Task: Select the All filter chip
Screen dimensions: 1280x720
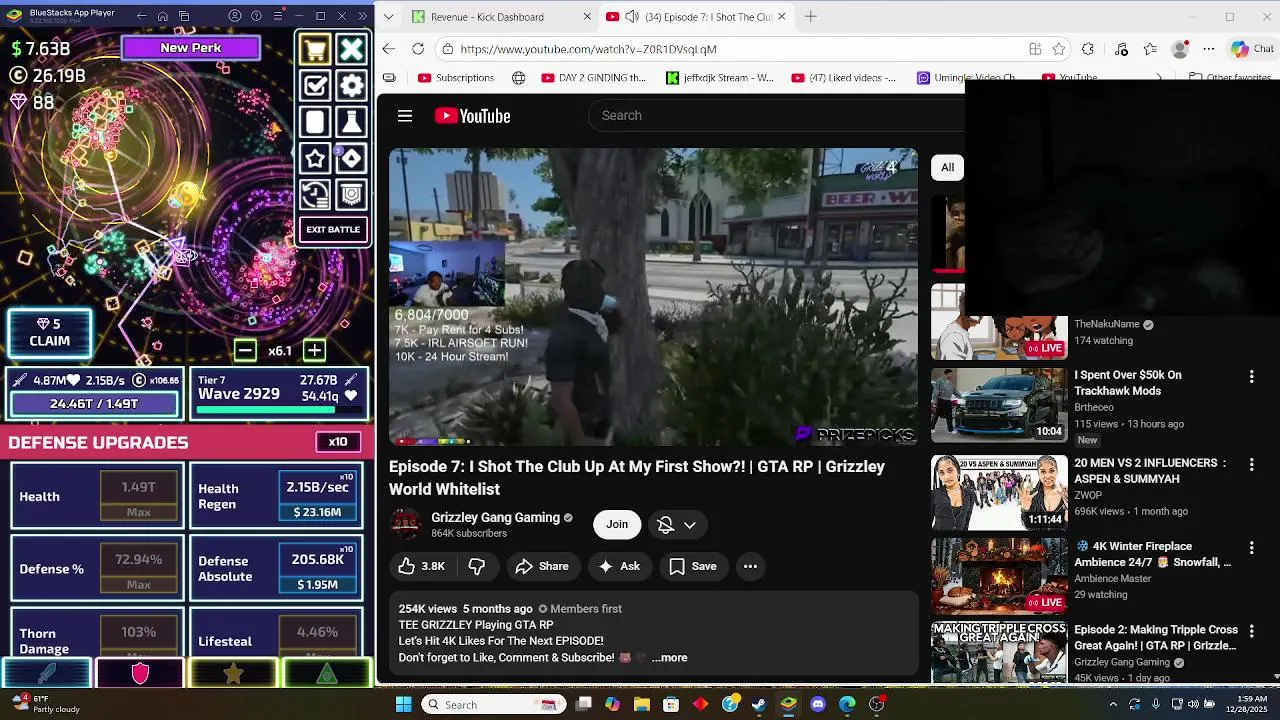Action: 947,168
